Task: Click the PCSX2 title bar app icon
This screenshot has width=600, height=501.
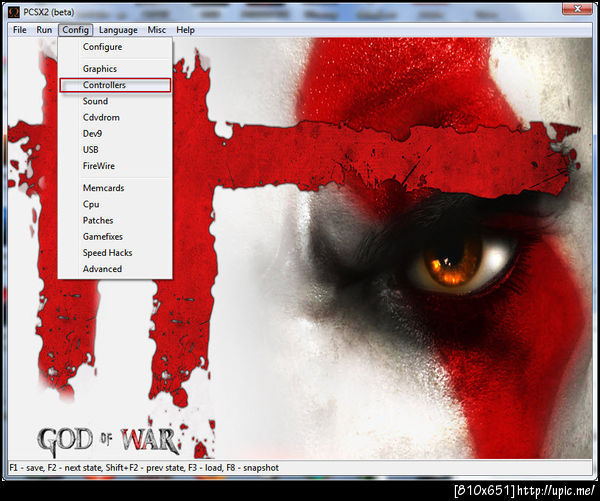Action: 14,12
